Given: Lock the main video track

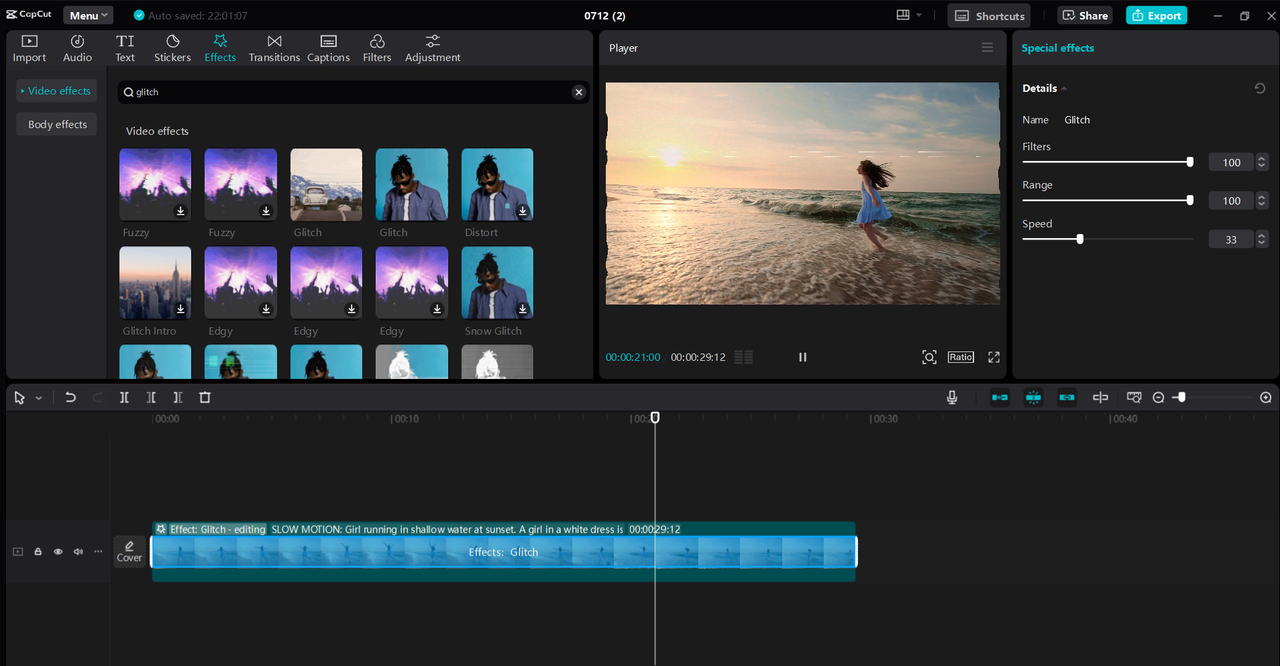Looking at the screenshot, I should 38,551.
